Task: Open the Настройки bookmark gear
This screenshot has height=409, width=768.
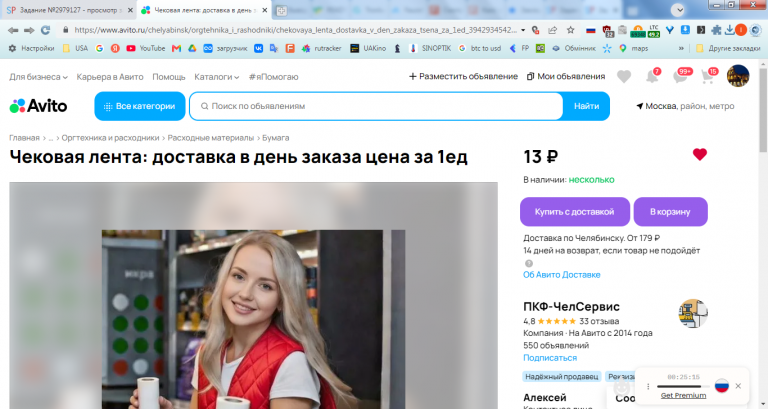Action: point(31,48)
